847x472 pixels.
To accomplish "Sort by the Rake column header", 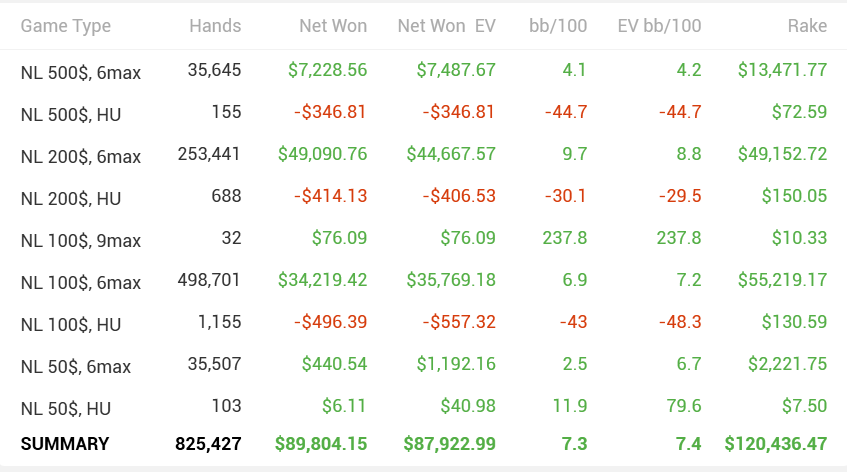I will click(x=806, y=26).
